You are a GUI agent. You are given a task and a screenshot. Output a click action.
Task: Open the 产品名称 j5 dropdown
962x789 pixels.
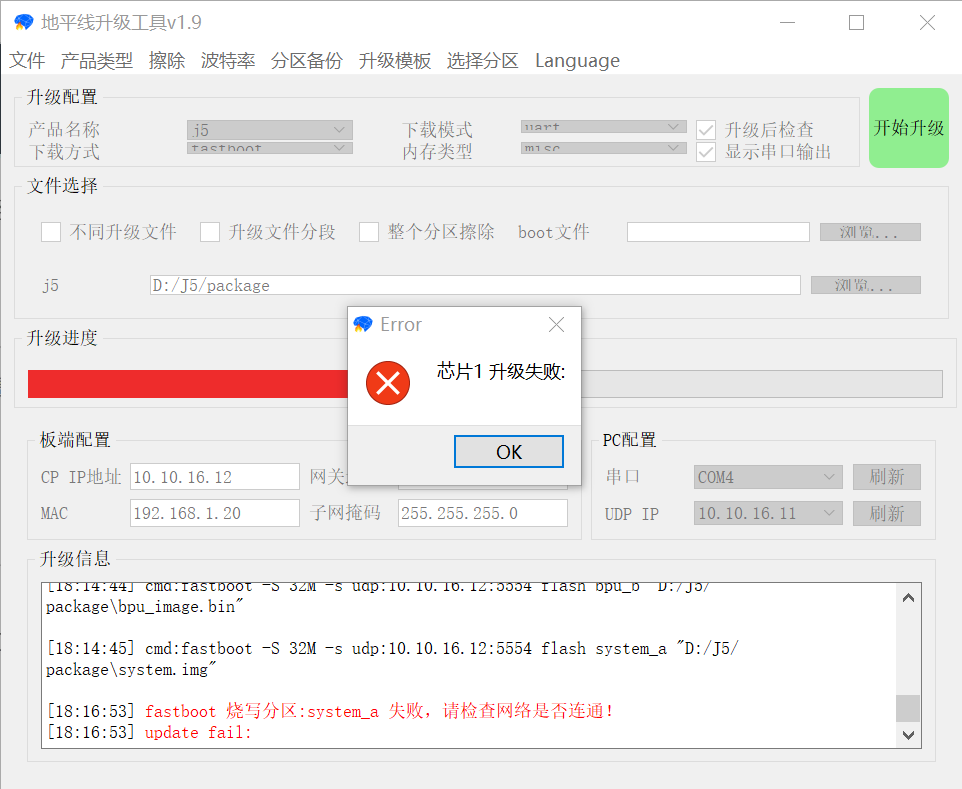[269, 130]
